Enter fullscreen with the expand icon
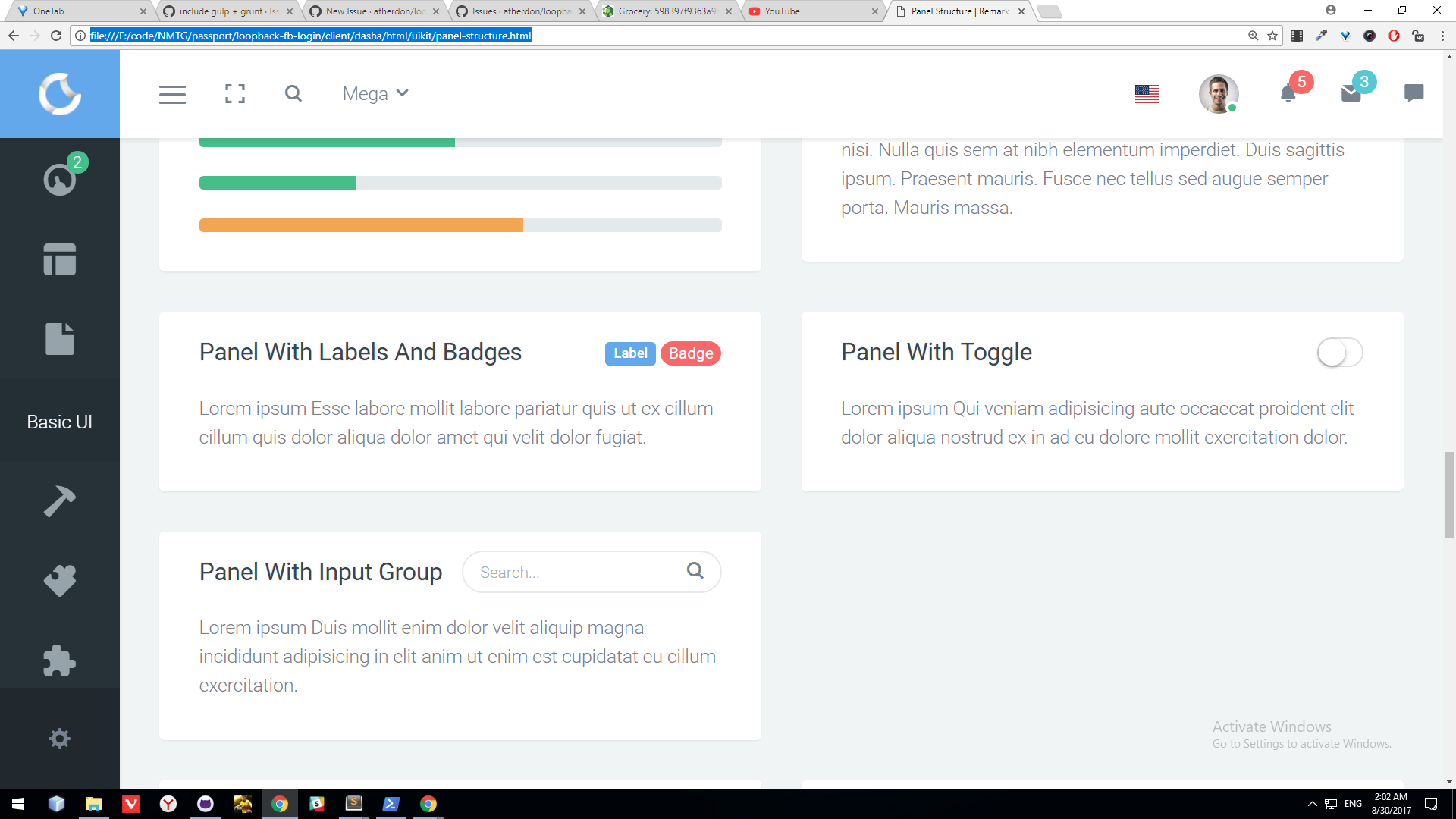This screenshot has width=1456, height=819. click(235, 94)
